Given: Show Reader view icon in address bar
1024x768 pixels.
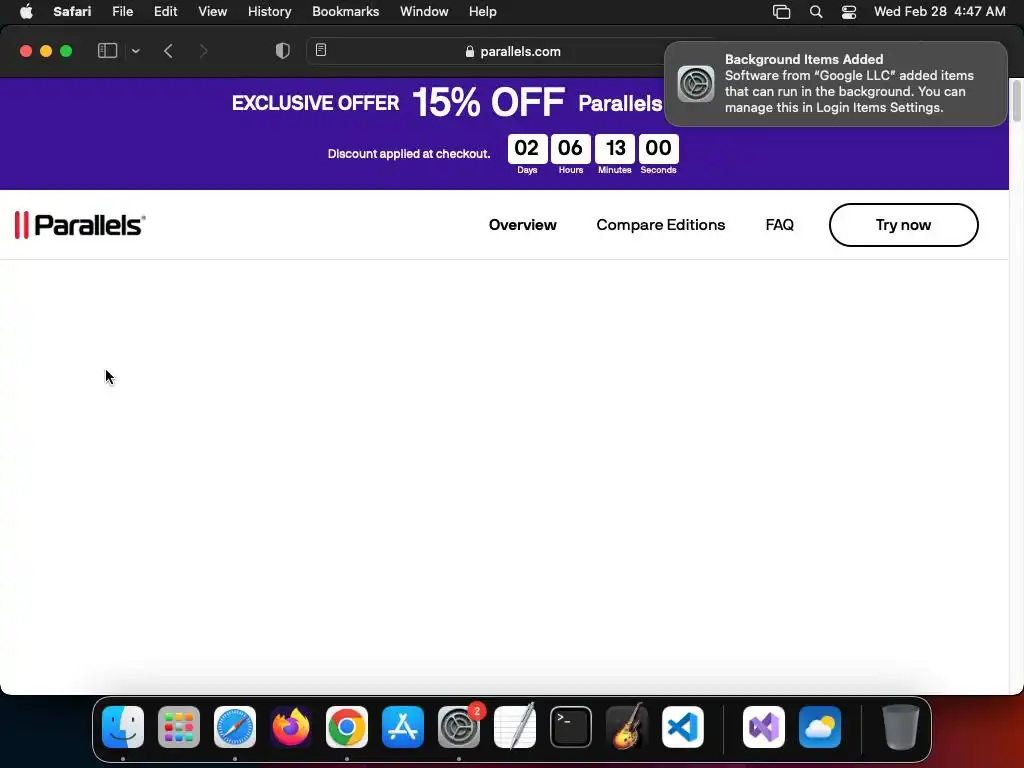Looking at the screenshot, I should [321, 50].
